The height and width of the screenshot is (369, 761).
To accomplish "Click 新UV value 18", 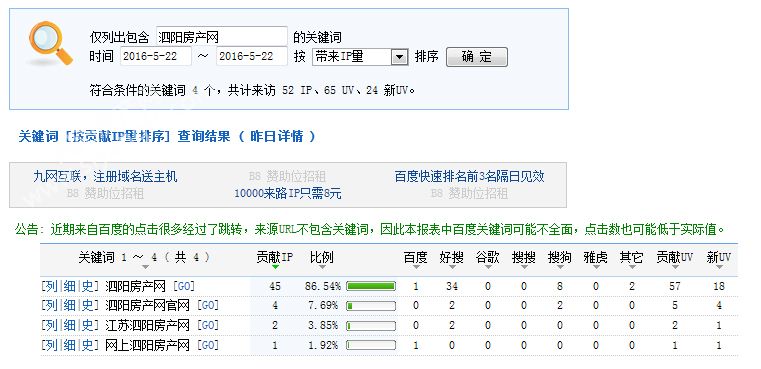I will (x=719, y=286).
